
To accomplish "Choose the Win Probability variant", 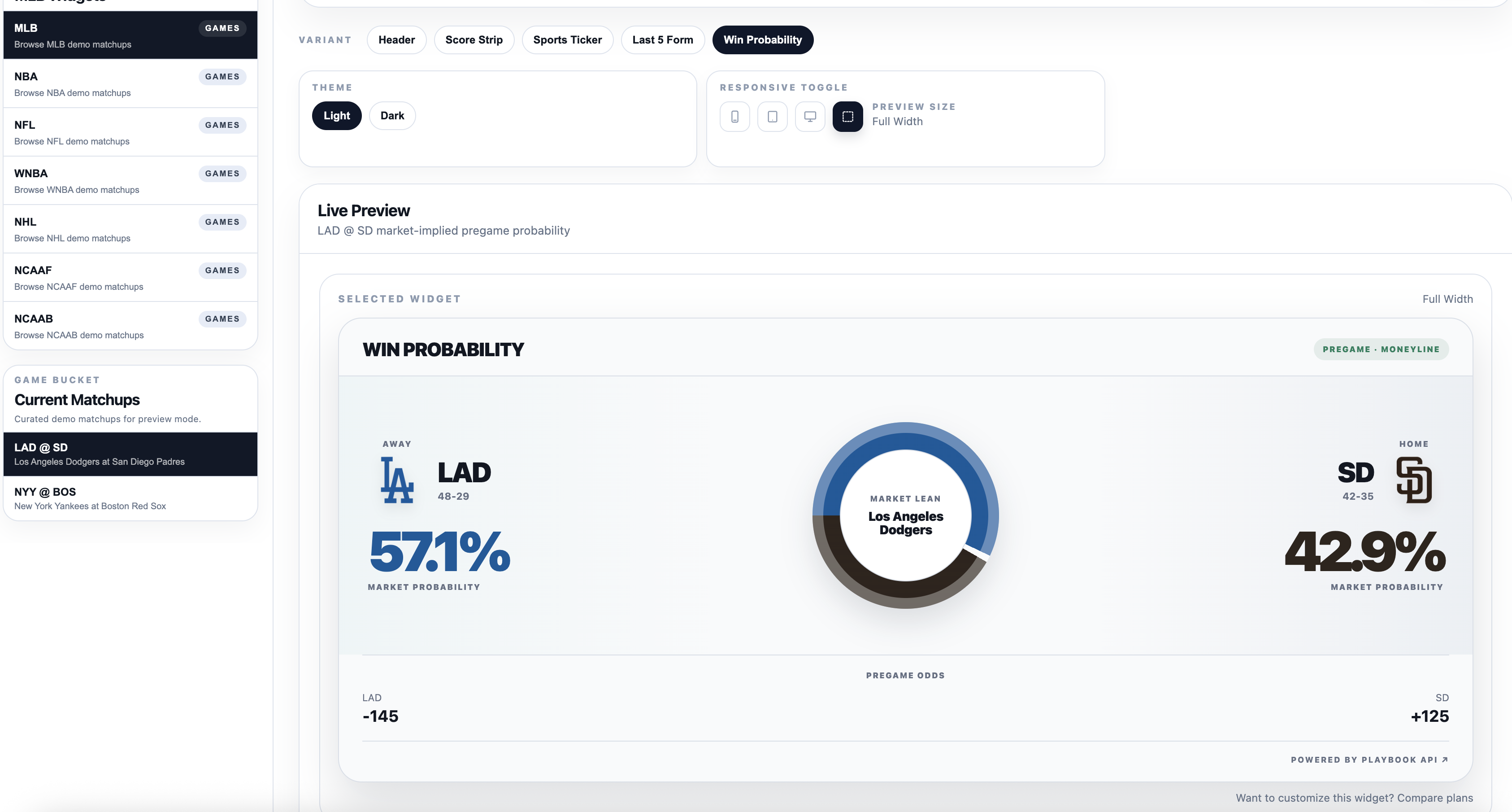I will (x=762, y=40).
